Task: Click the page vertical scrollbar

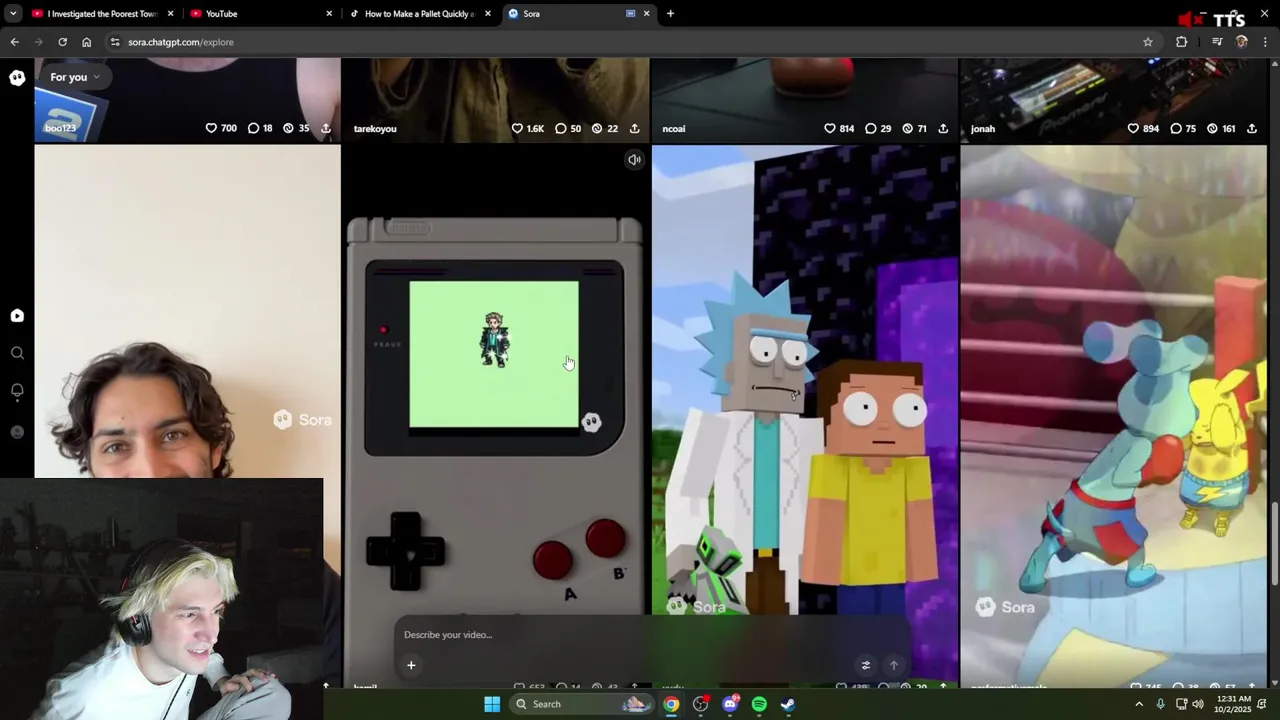Action: (1274, 545)
